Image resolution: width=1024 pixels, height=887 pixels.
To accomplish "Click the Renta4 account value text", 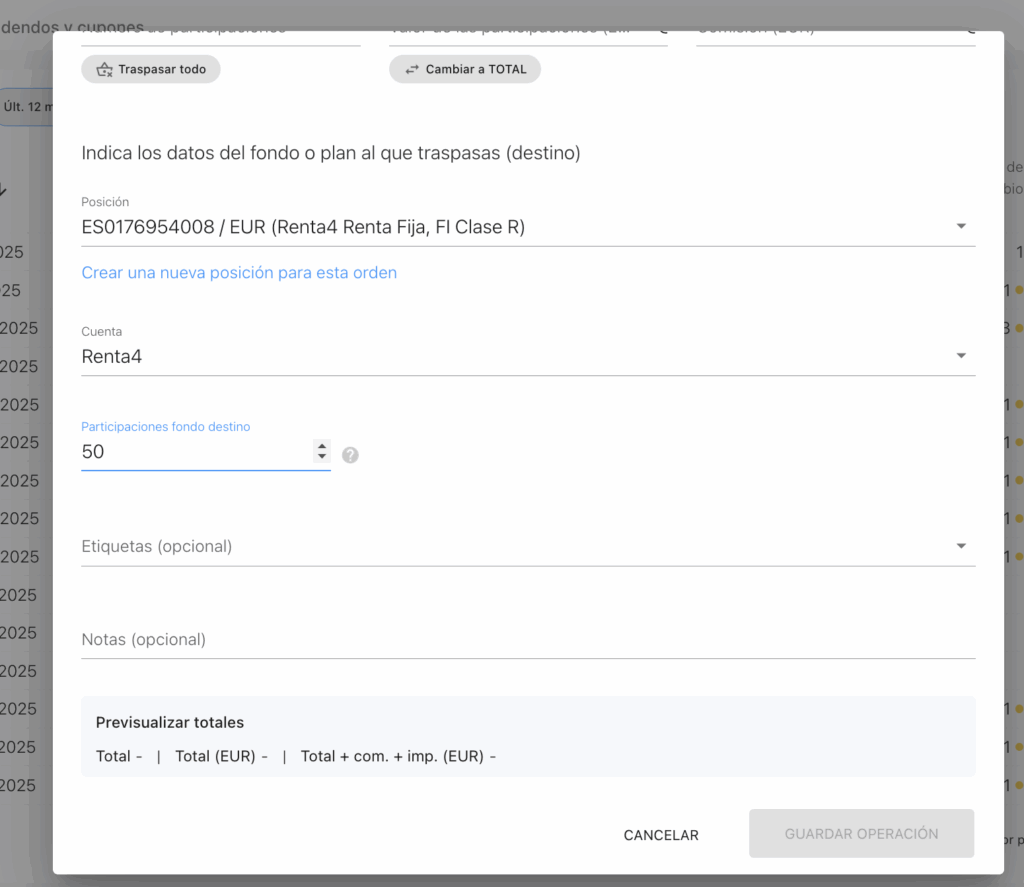I will (112, 357).
